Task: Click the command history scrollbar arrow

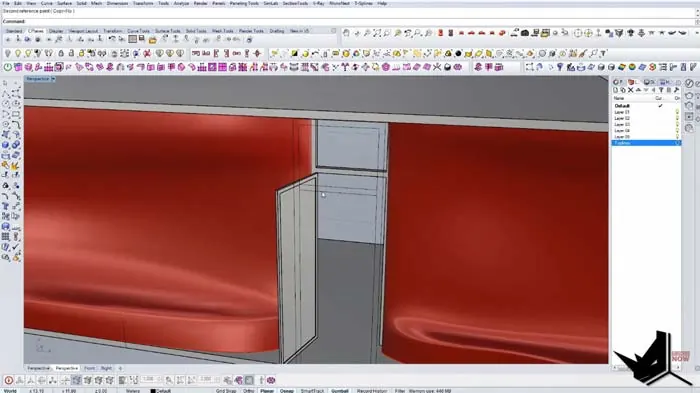Action: click(697, 11)
